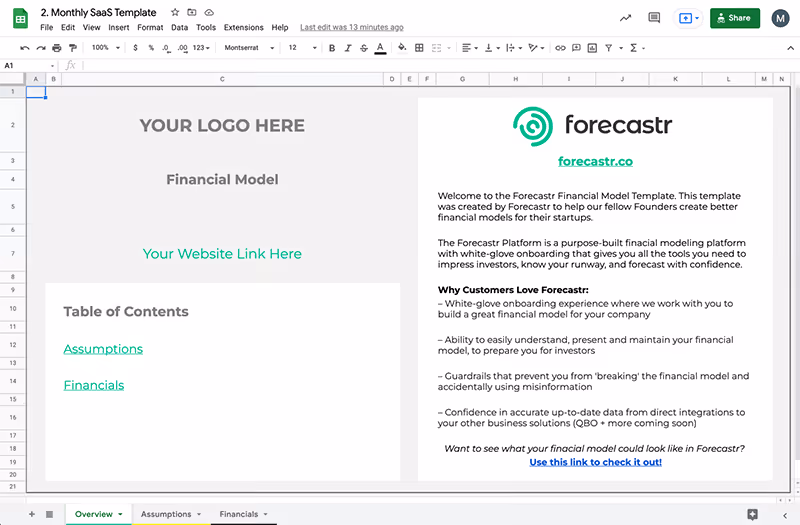Open the borders tool
The height and width of the screenshot is (525, 800).
(x=419, y=48)
